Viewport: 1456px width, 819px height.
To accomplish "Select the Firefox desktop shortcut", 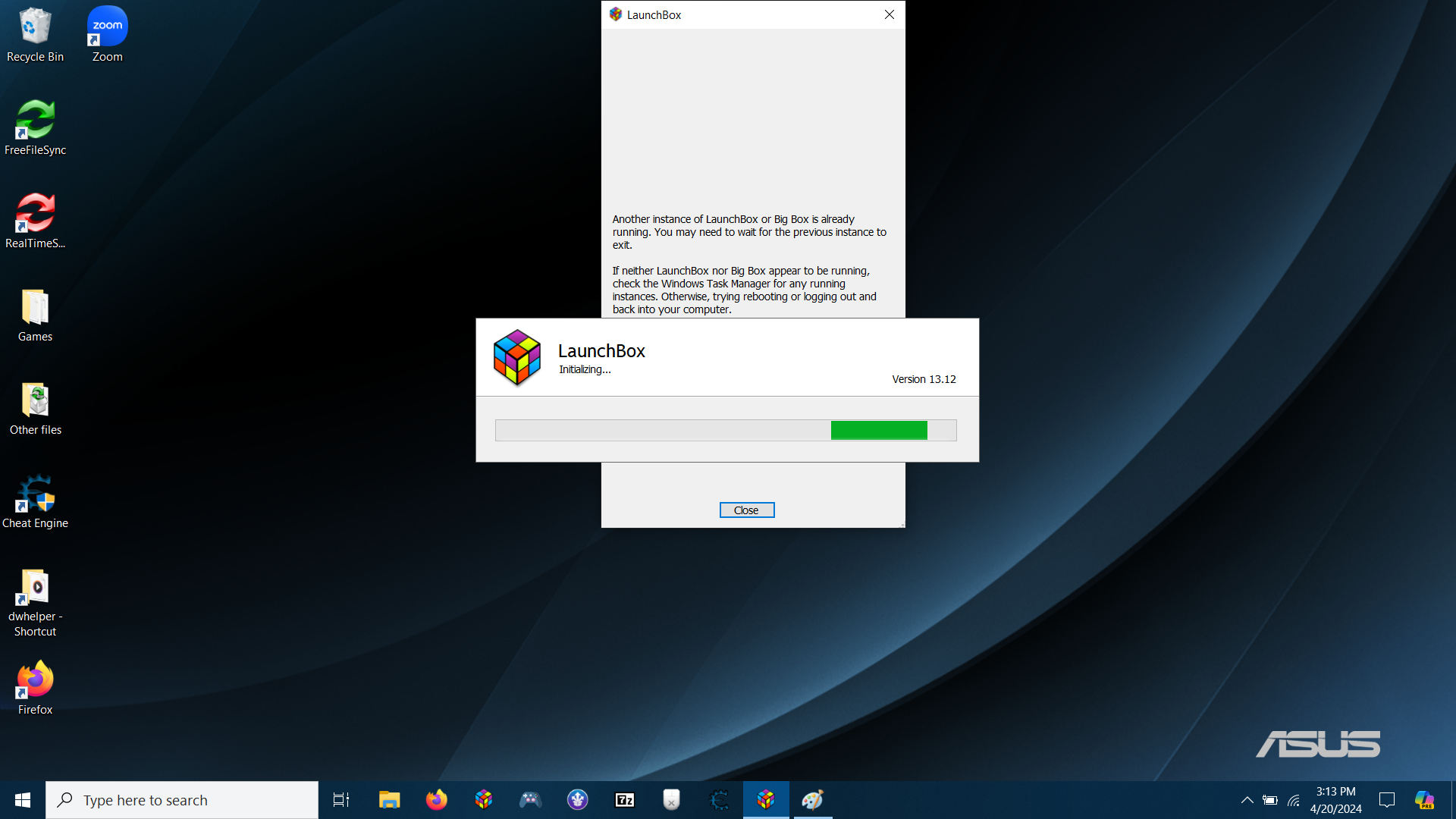I will point(35,688).
